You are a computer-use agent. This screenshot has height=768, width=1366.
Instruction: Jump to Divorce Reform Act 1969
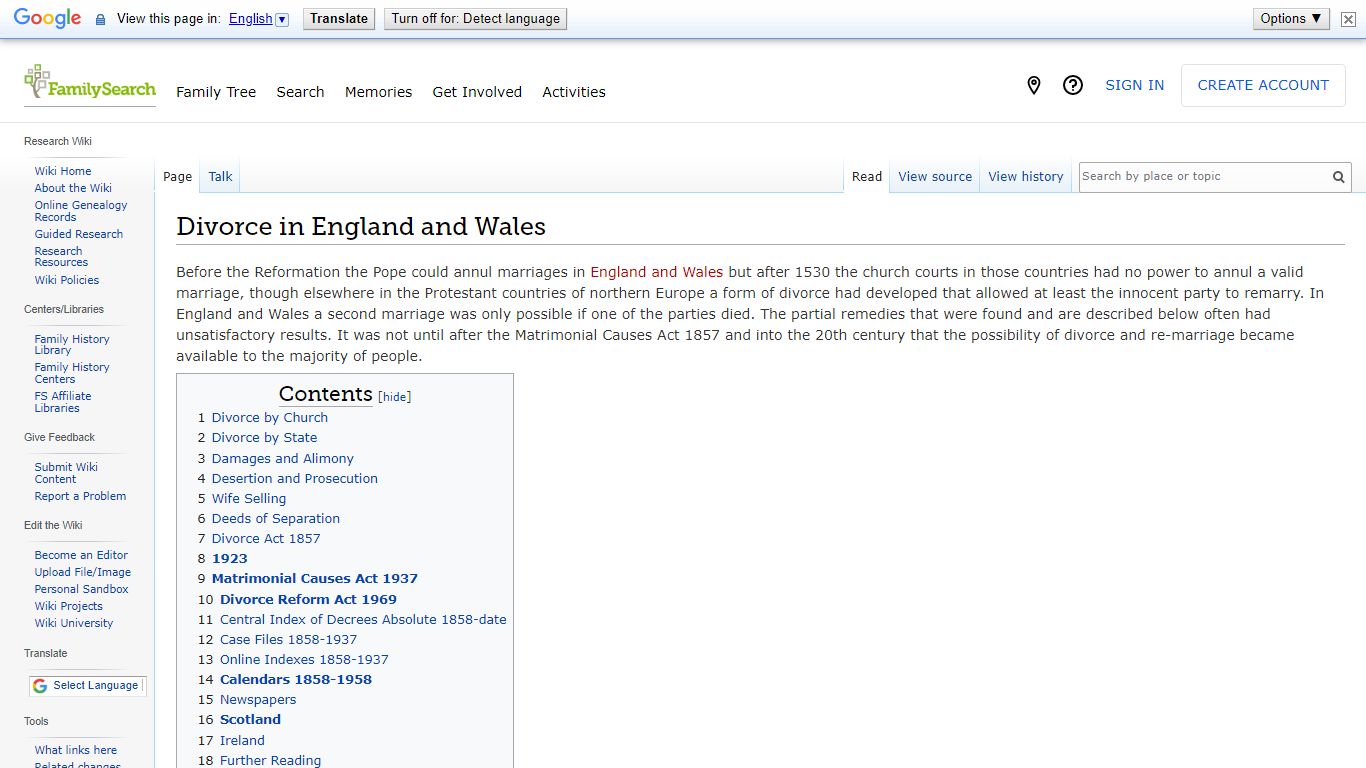(308, 599)
